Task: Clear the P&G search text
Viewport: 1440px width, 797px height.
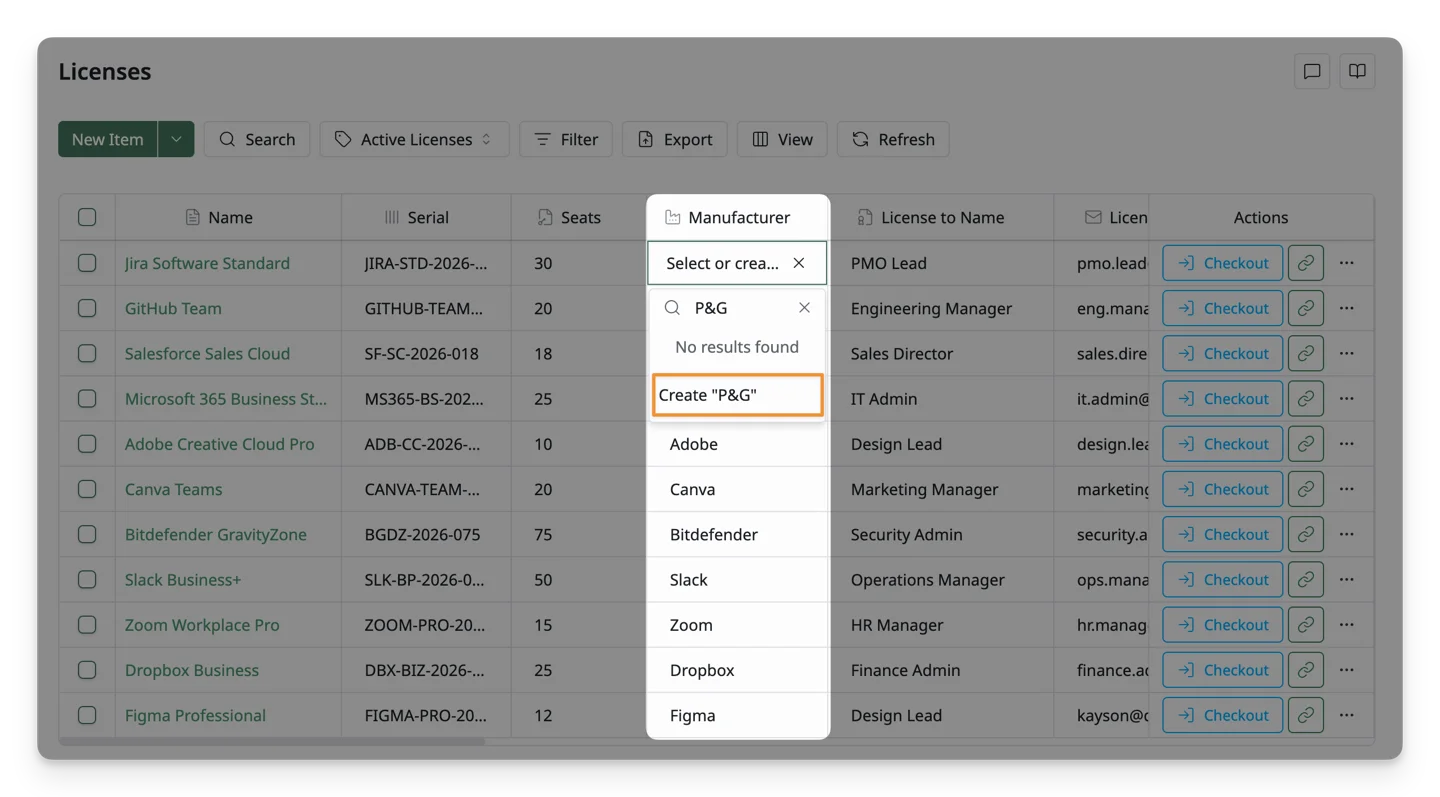Action: (804, 308)
